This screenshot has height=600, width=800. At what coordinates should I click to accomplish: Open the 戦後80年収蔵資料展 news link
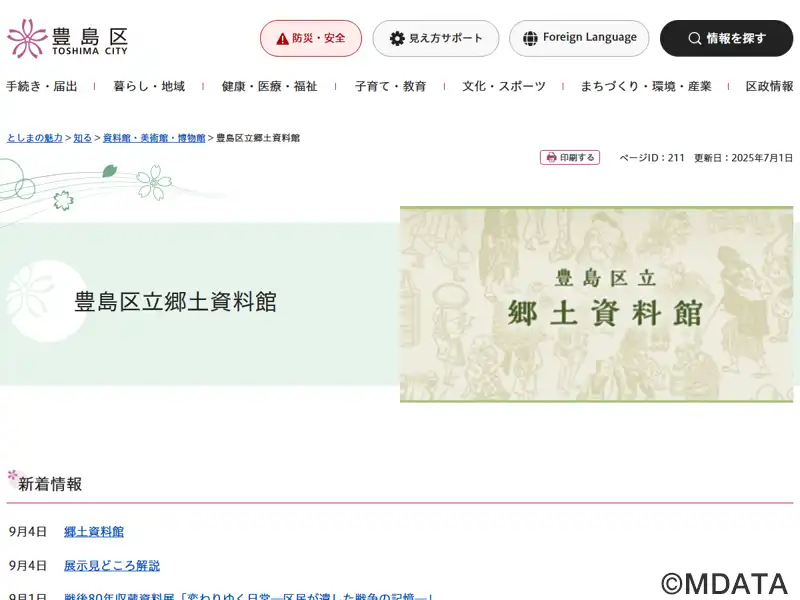click(248, 595)
